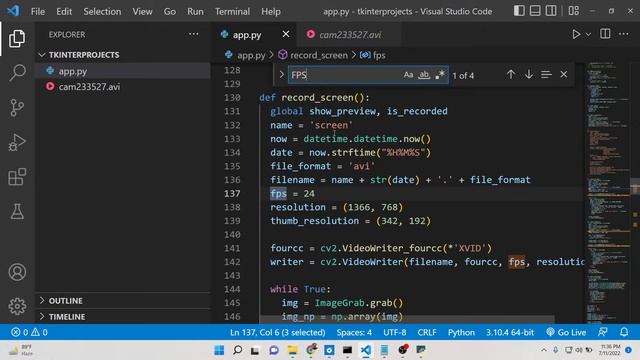Open the Manage gear icon
The width and height of the screenshot is (640, 360).
17,306
